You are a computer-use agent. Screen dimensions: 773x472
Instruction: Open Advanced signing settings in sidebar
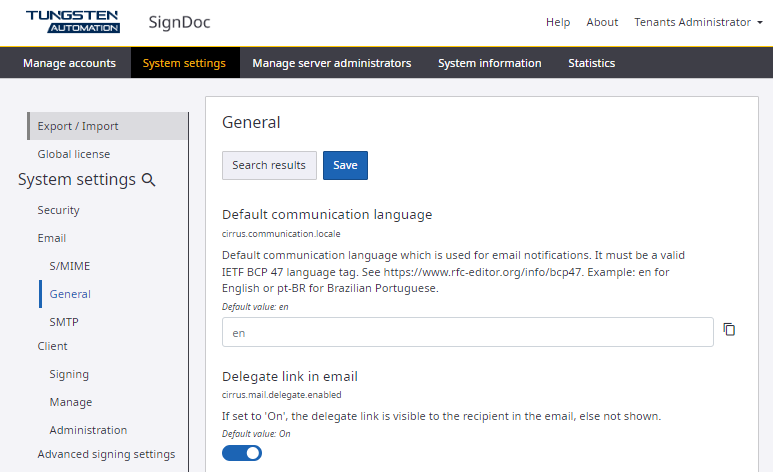[106, 454]
